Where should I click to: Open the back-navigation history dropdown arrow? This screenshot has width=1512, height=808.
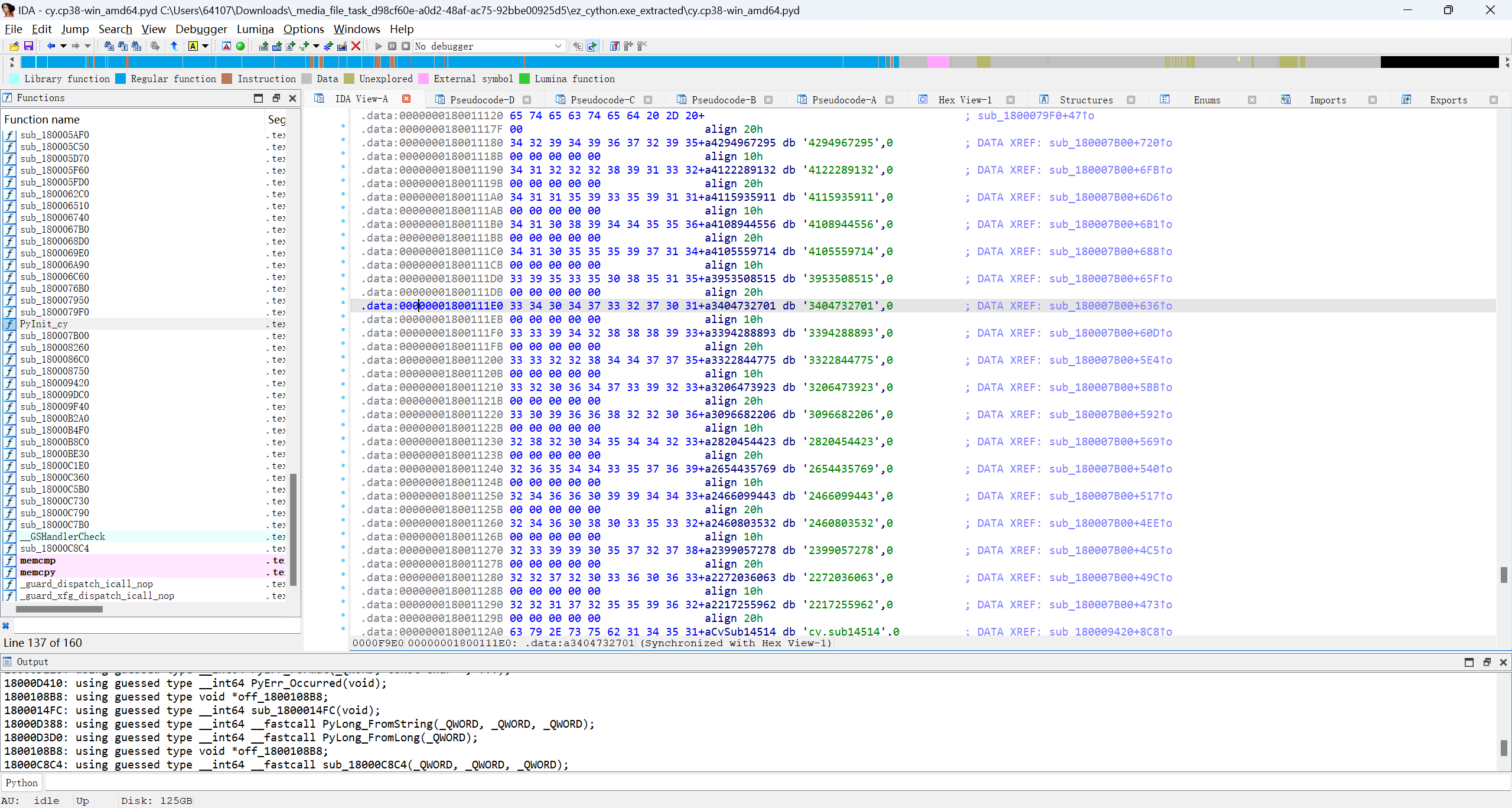[x=63, y=46]
